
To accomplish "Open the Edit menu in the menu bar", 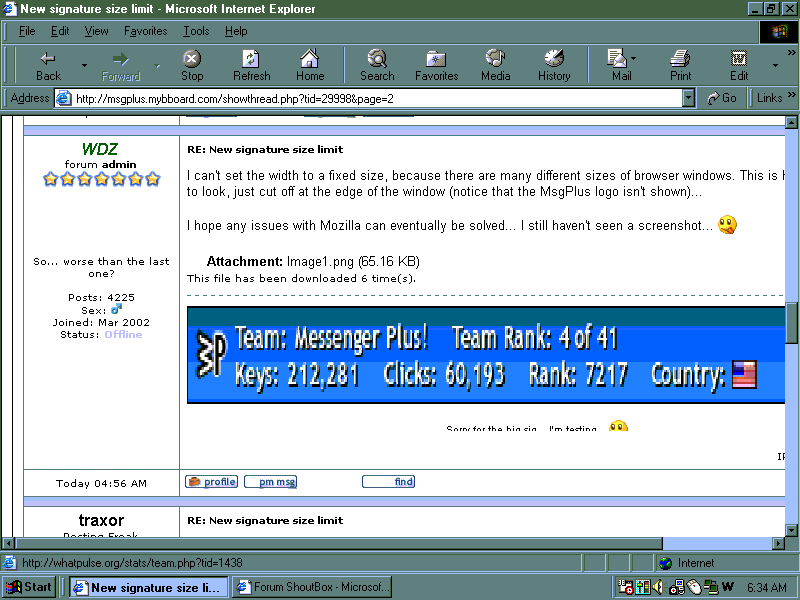I will (x=60, y=31).
